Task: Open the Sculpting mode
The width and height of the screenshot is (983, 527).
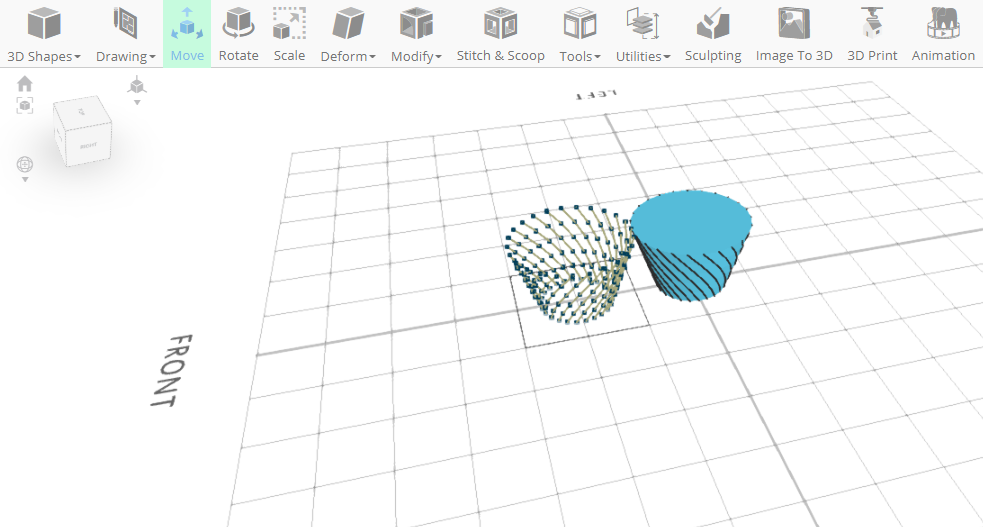Action: pyautogui.click(x=713, y=34)
